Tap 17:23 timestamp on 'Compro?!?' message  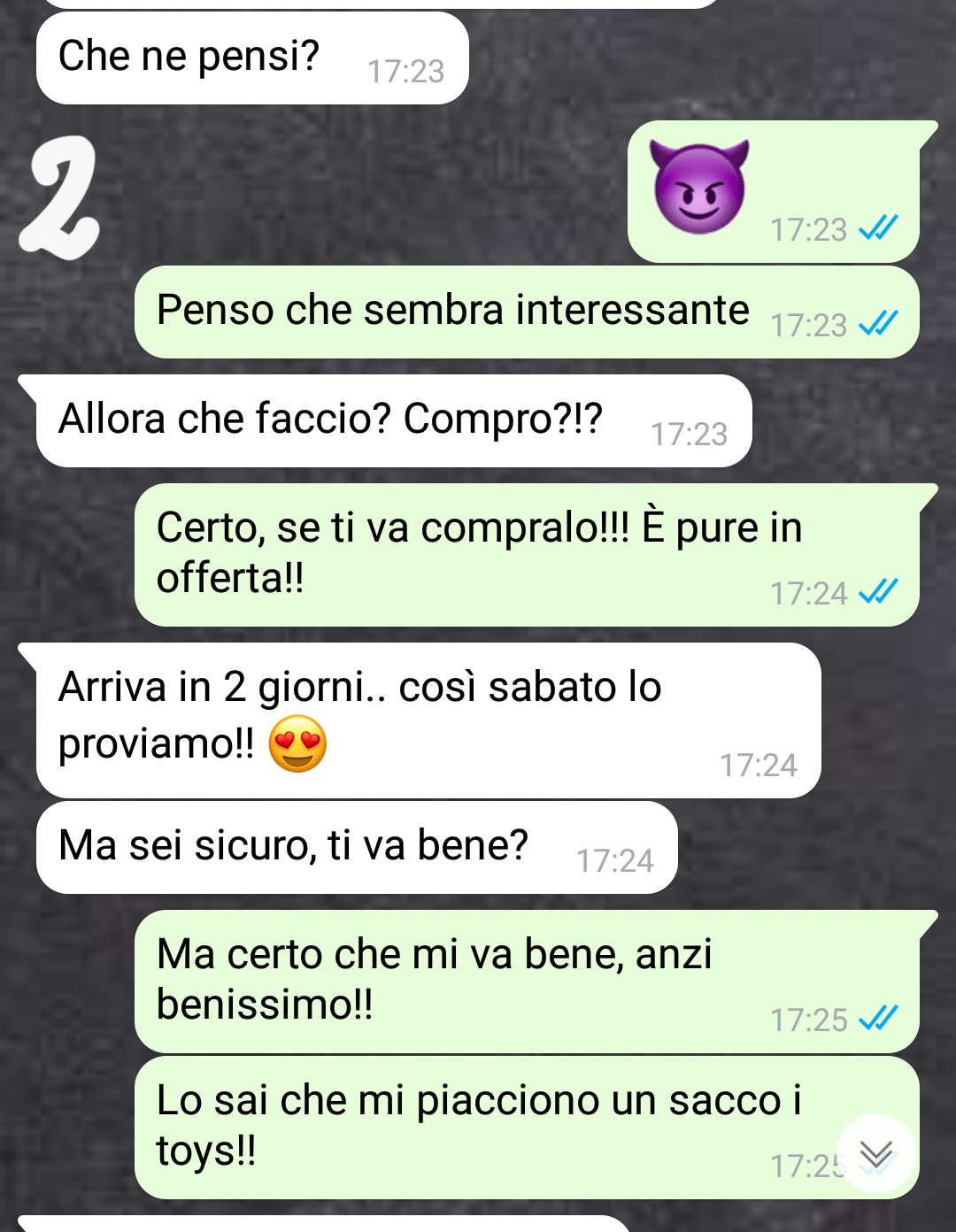[x=689, y=434]
